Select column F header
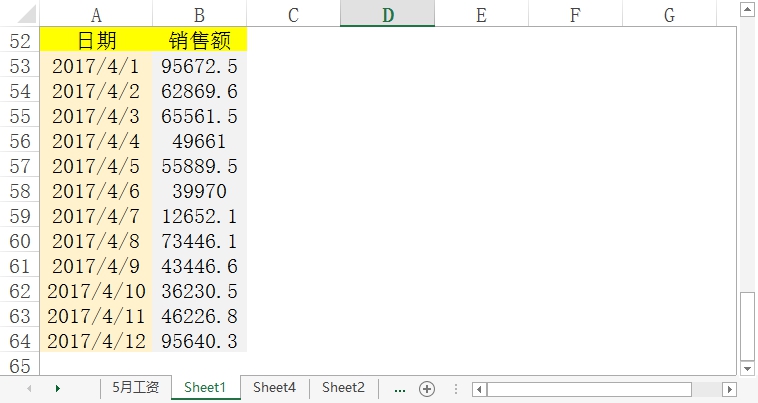The height and width of the screenshot is (403, 758). pyautogui.click(x=575, y=14)
